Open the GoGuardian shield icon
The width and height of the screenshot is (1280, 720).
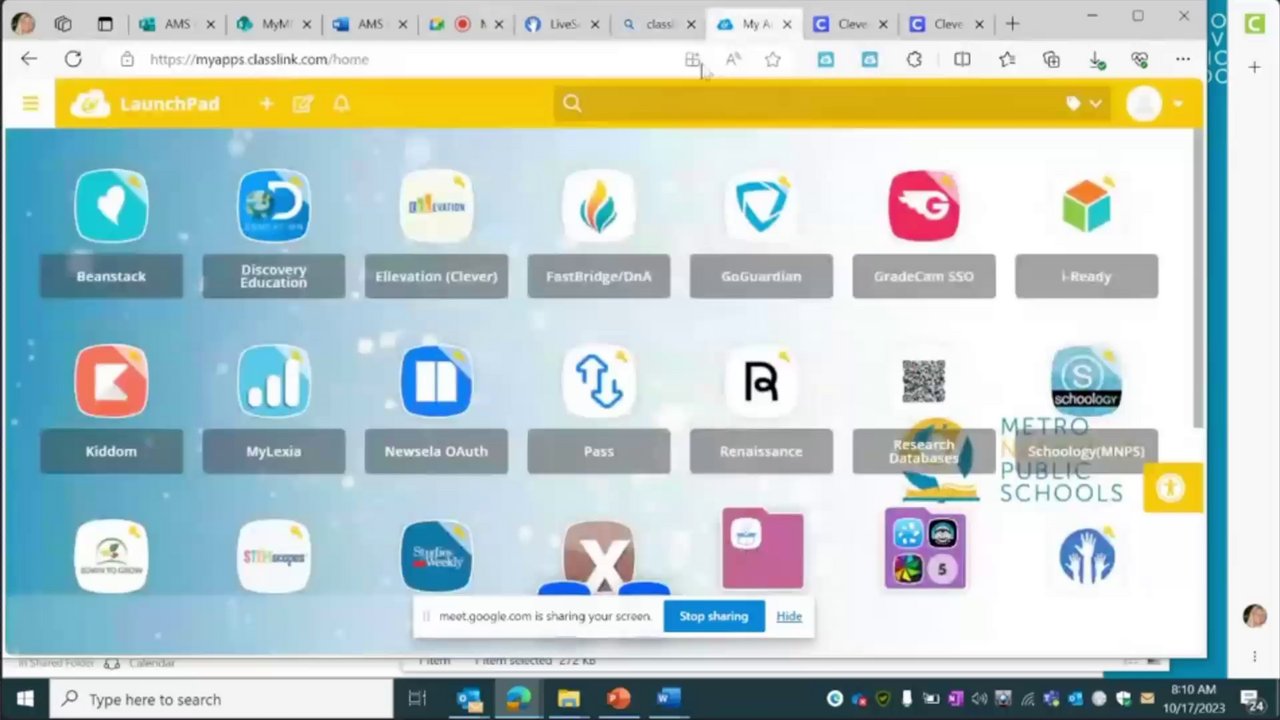[761, 206]
